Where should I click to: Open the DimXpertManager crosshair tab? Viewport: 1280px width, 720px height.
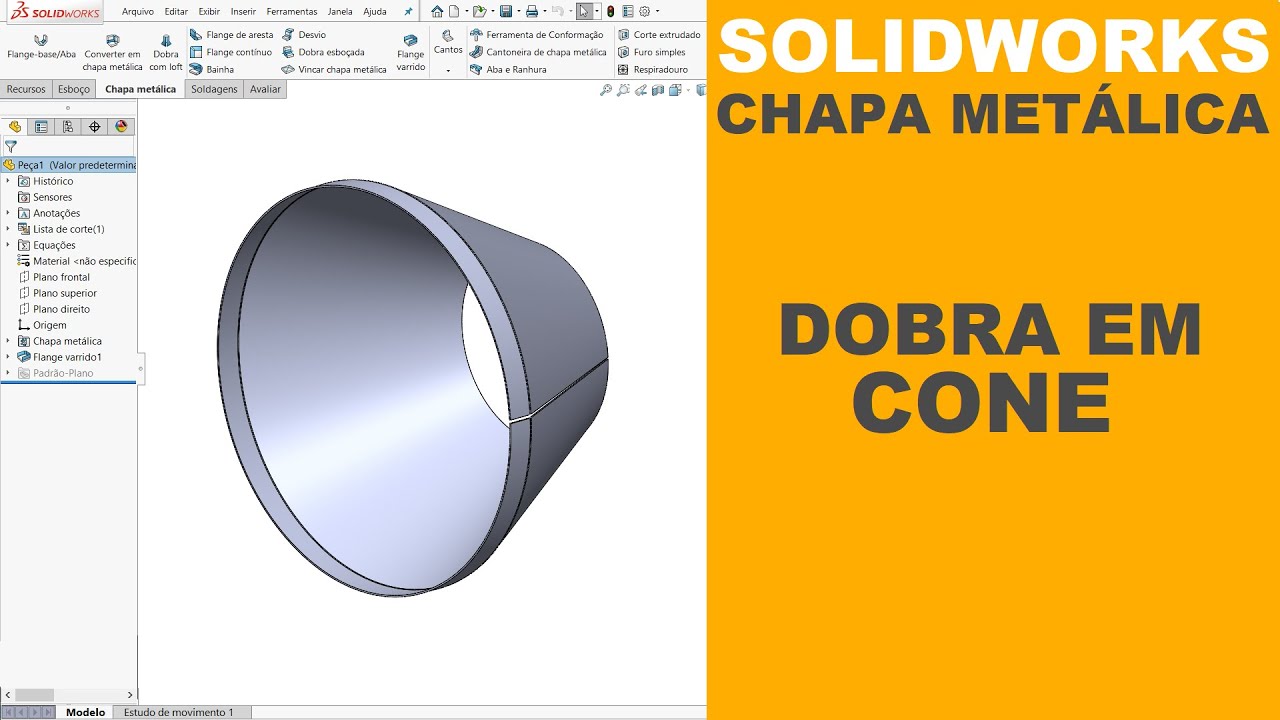pos(95,127)
